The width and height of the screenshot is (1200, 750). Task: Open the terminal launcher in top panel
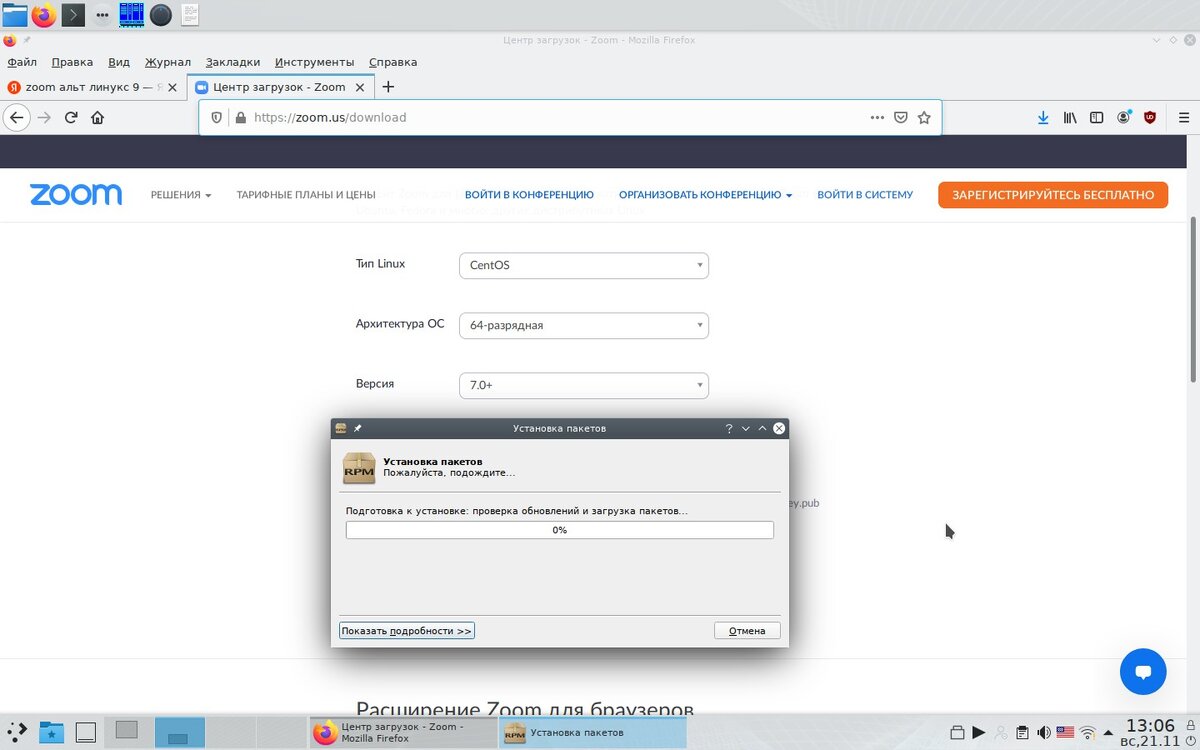(73, 14)
